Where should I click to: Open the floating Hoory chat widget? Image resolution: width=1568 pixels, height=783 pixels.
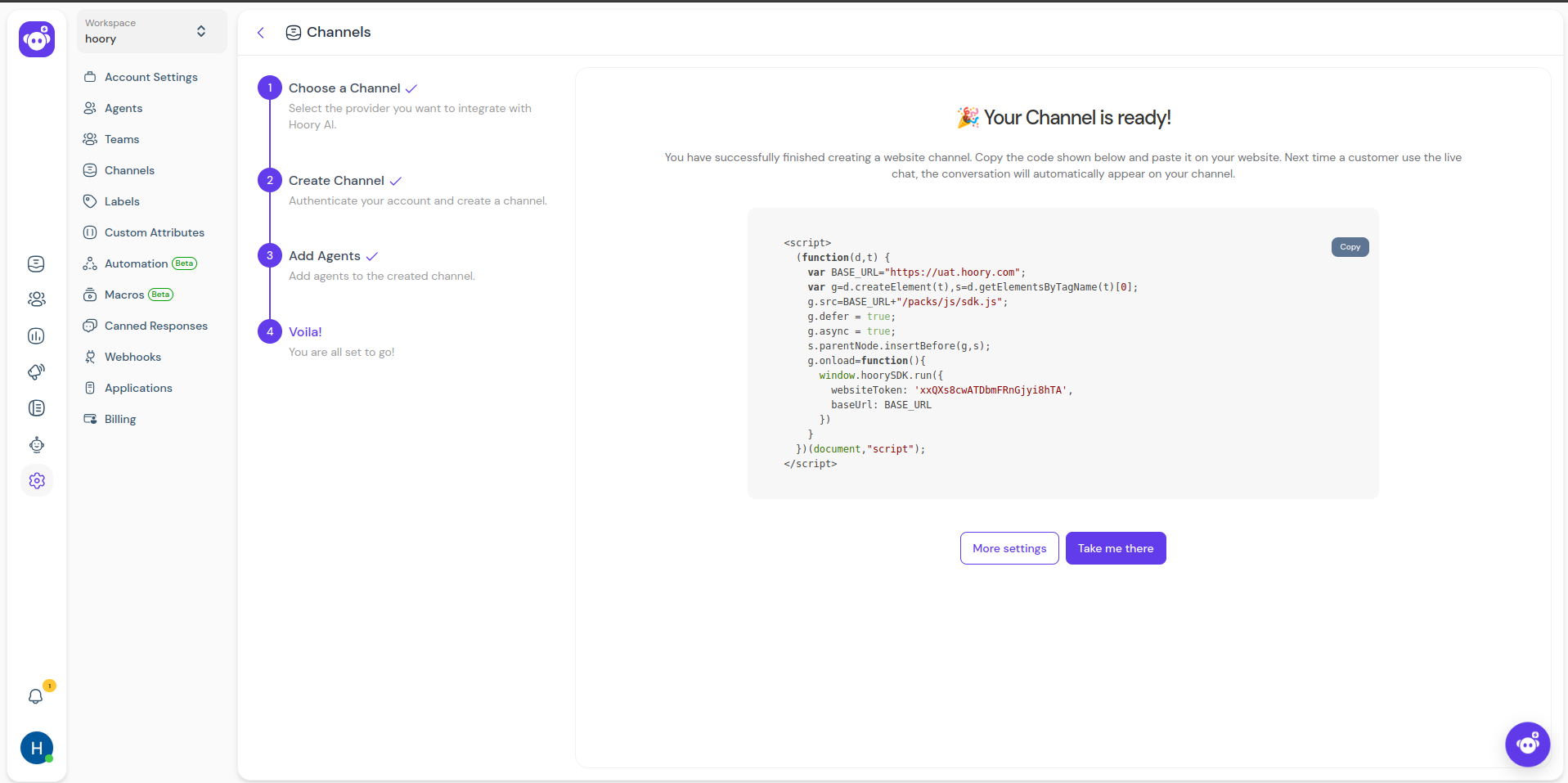pyautogui.click(x=1527, y=745)
